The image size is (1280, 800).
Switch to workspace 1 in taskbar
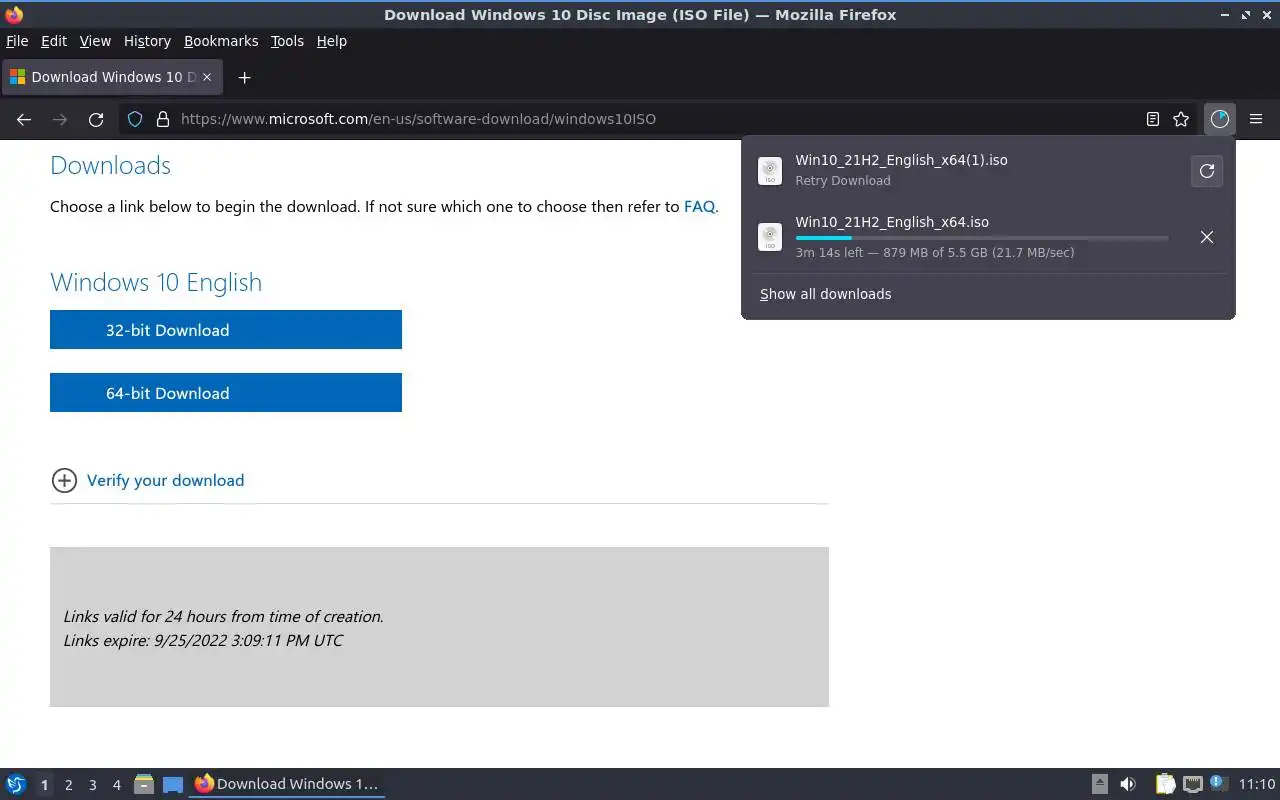44,785
